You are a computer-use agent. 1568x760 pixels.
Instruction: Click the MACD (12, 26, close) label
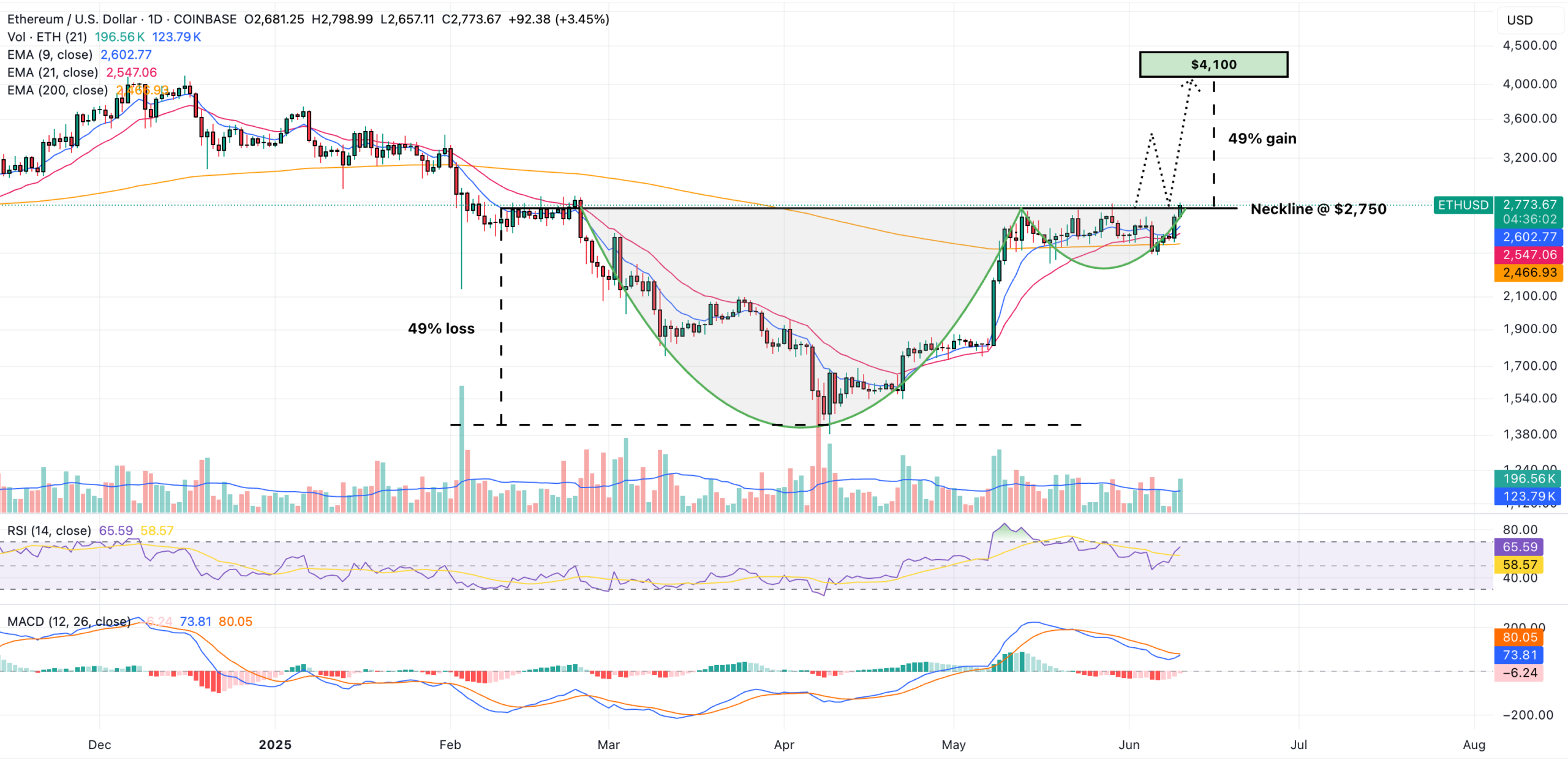(x=69, y=622)
